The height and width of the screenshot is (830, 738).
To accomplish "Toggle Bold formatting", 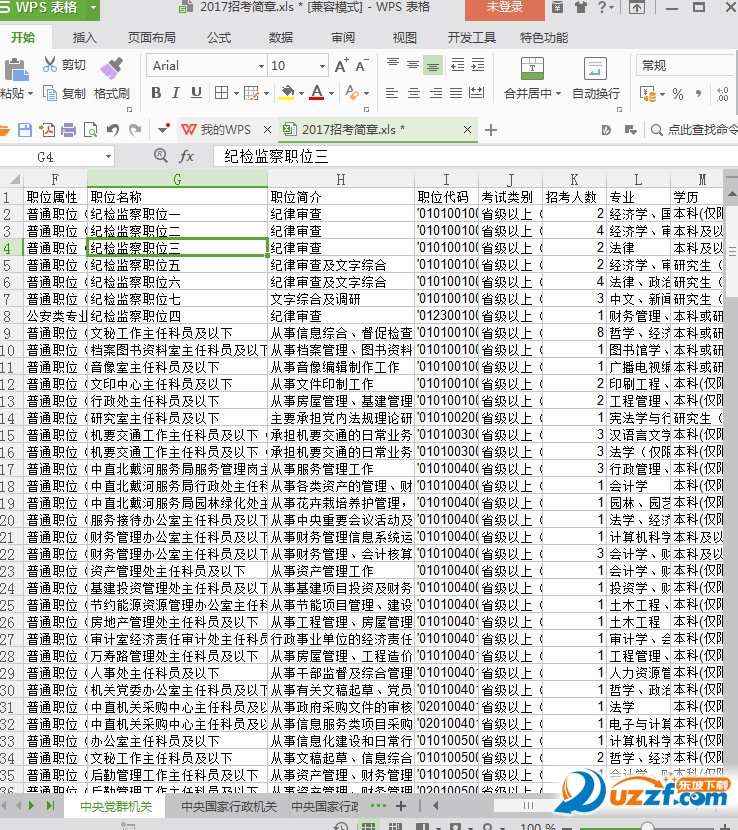I will 156,93.
